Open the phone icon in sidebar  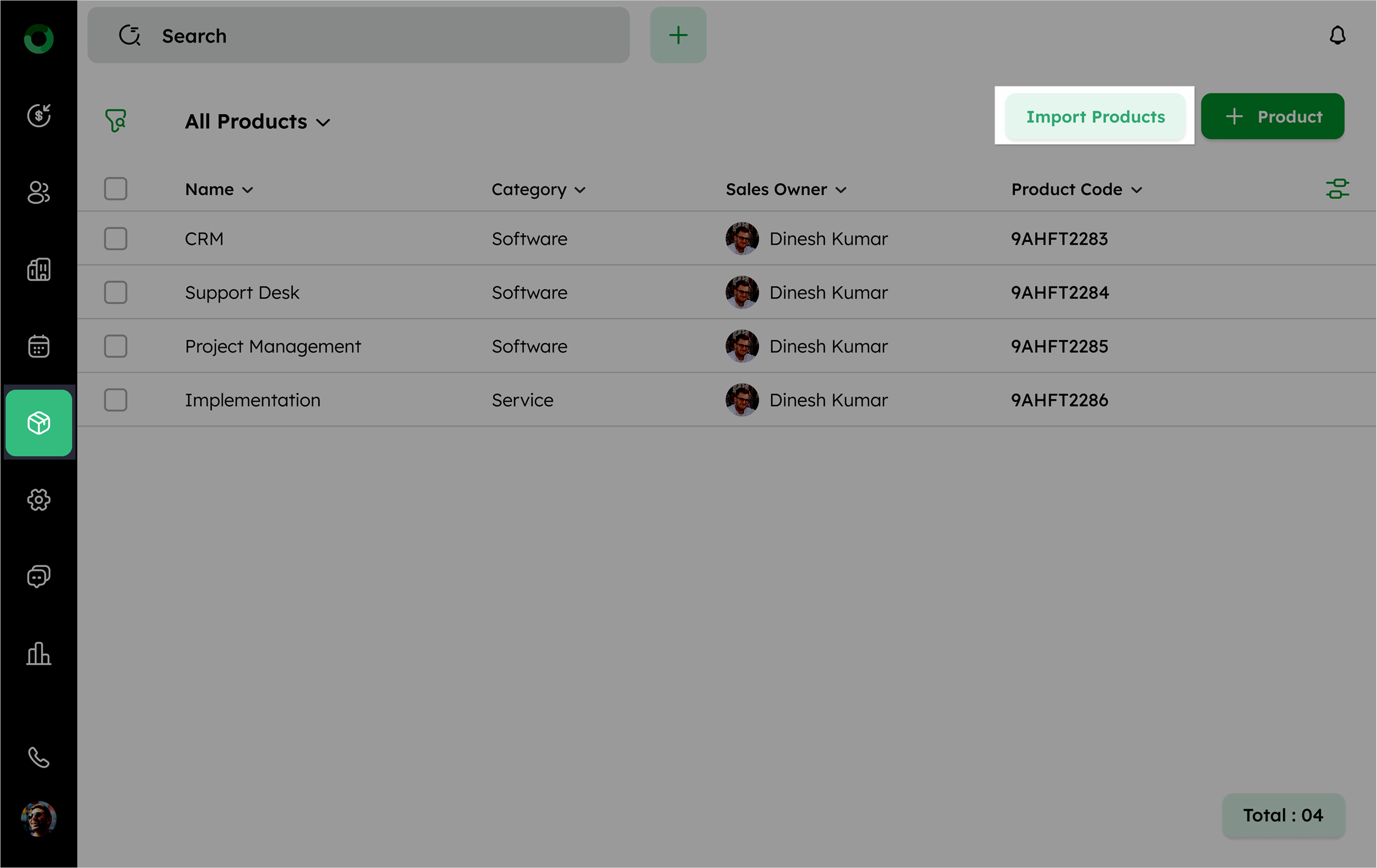[38, 757]
